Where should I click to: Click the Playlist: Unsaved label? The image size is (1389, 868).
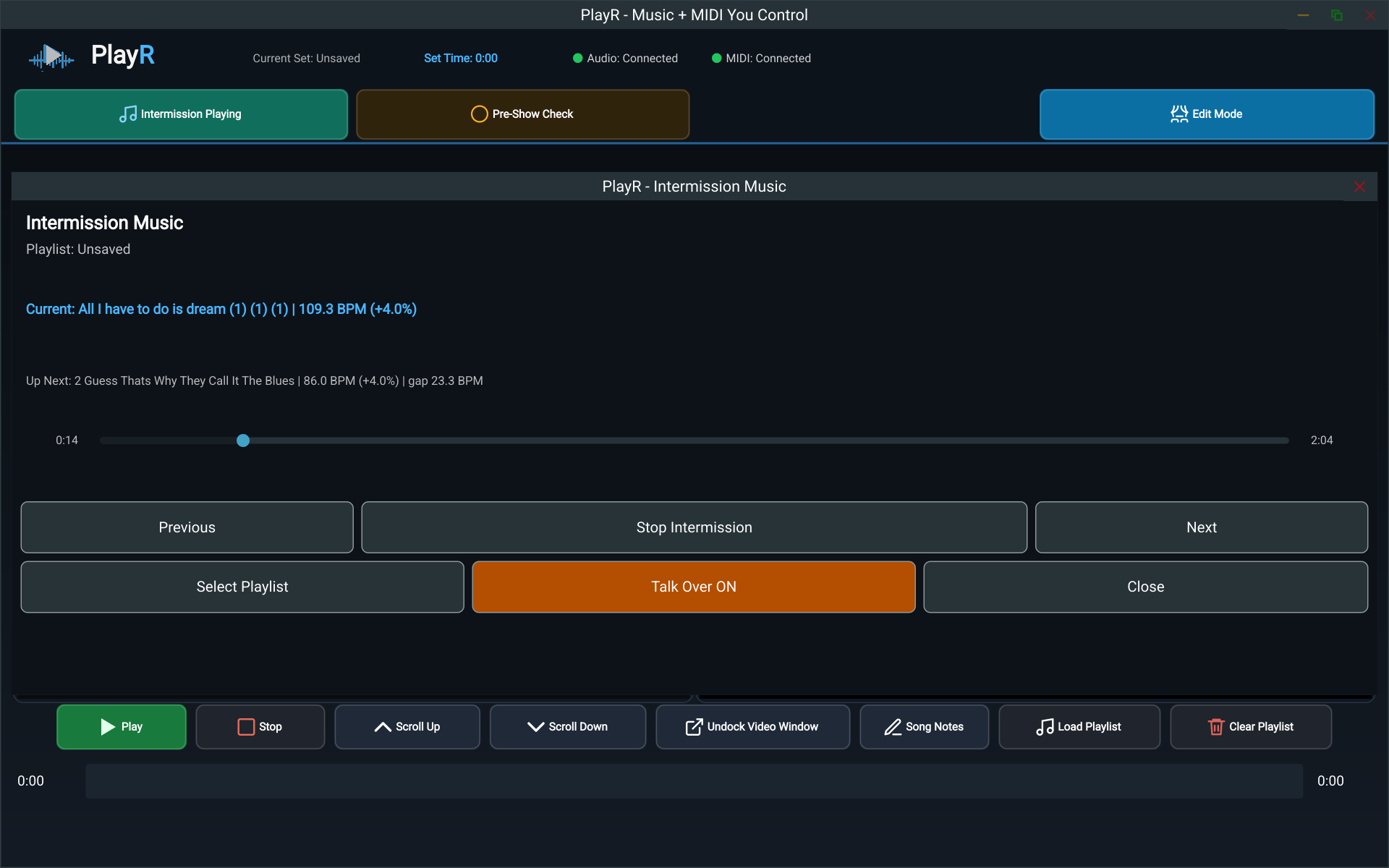point(78,250)
